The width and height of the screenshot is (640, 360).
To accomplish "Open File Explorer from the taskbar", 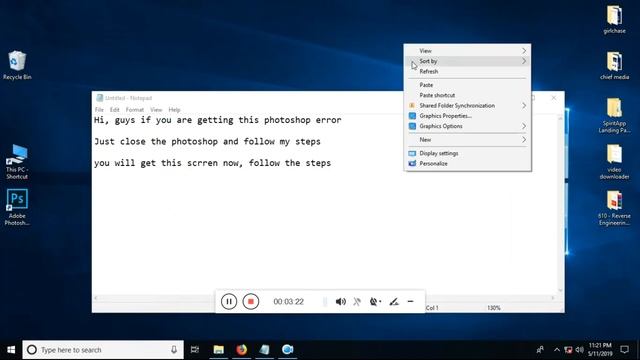I will 219,350.
